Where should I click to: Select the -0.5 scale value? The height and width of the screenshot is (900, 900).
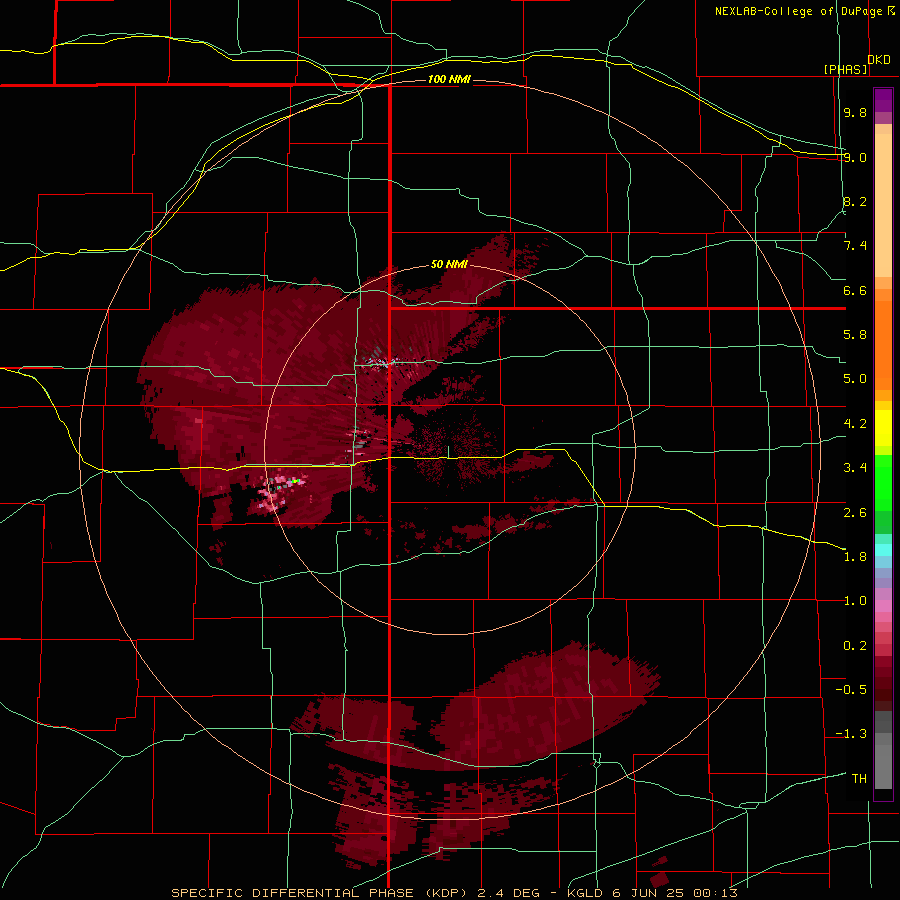(851, 690)
